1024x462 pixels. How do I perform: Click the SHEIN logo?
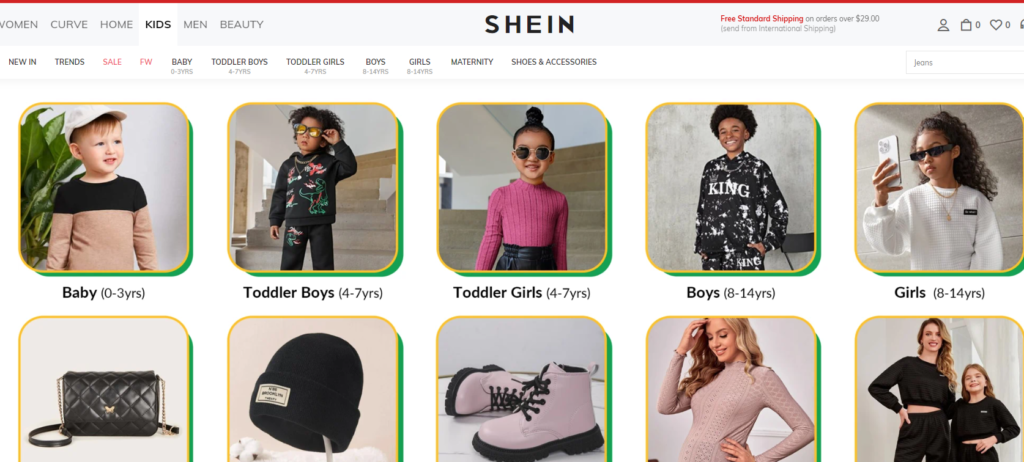pos(529,25)
